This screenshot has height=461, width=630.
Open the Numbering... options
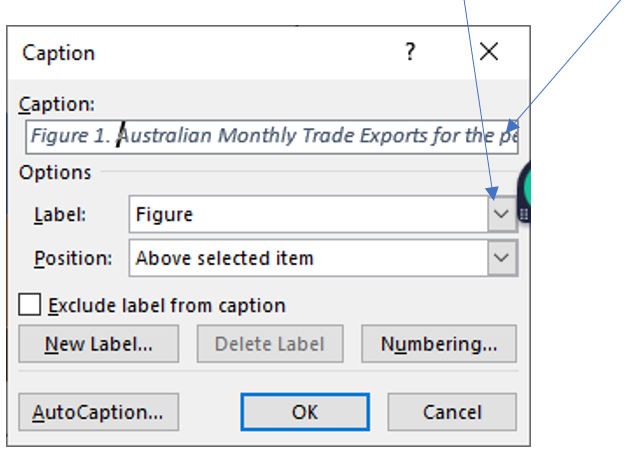click(x=438, y=344)
